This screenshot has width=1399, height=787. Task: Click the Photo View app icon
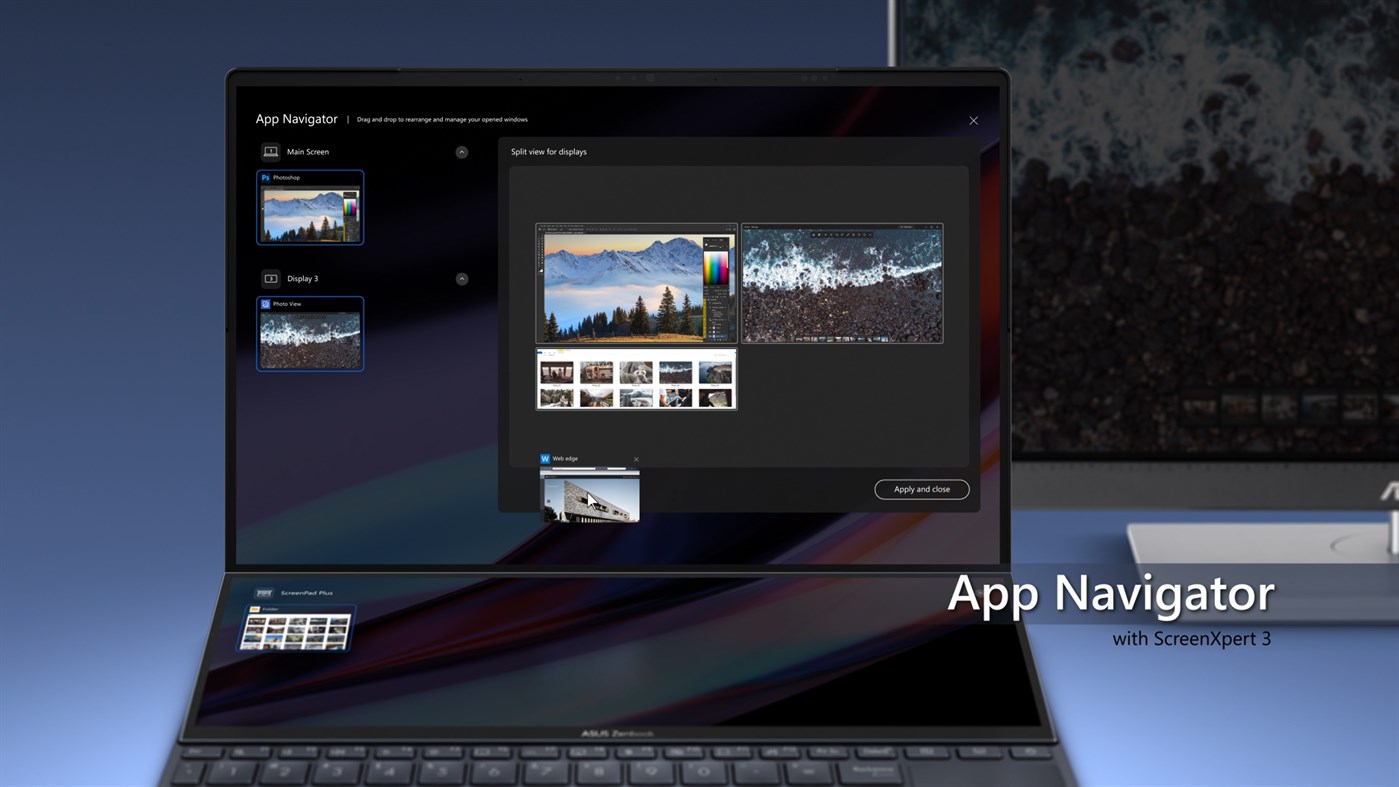264,304
